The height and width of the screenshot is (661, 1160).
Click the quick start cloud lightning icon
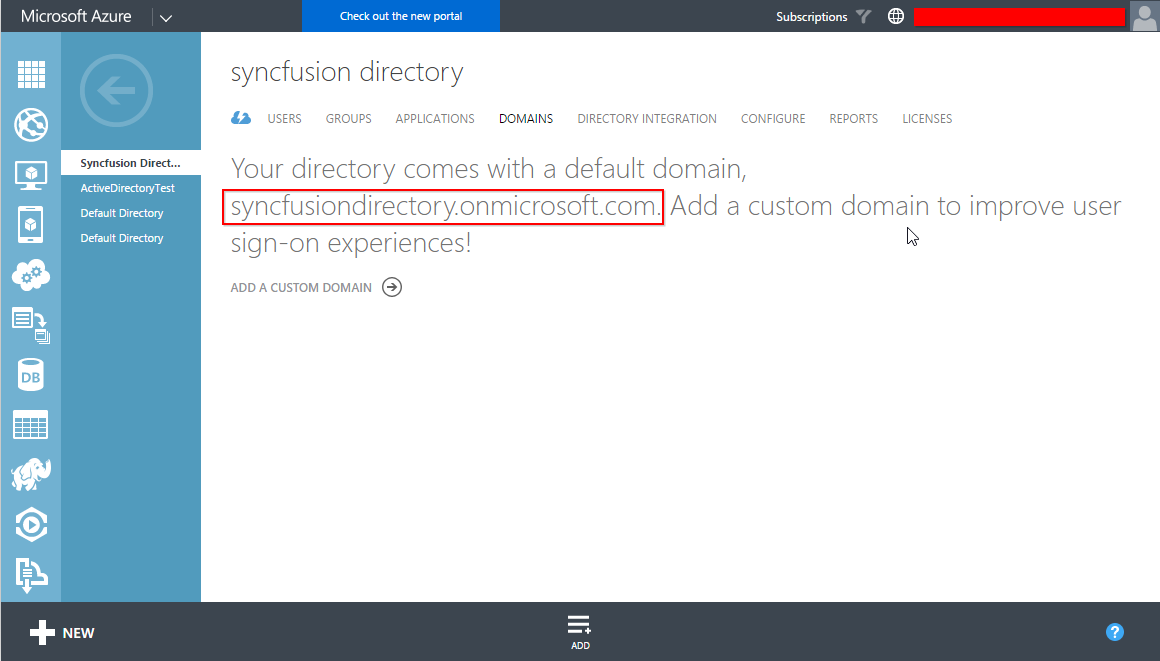point(241,118)
